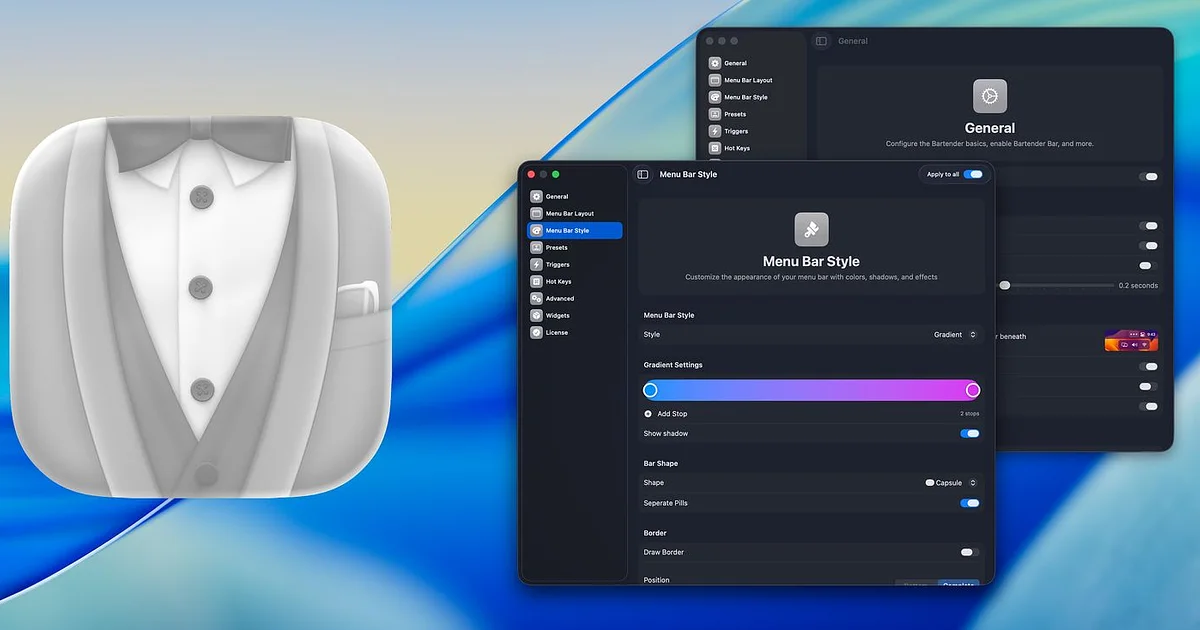Image resolution: width=1200 pixels, height=630 pixels.
Task: Open Presets in the front window sidebar
Action: tap(575, 248)
